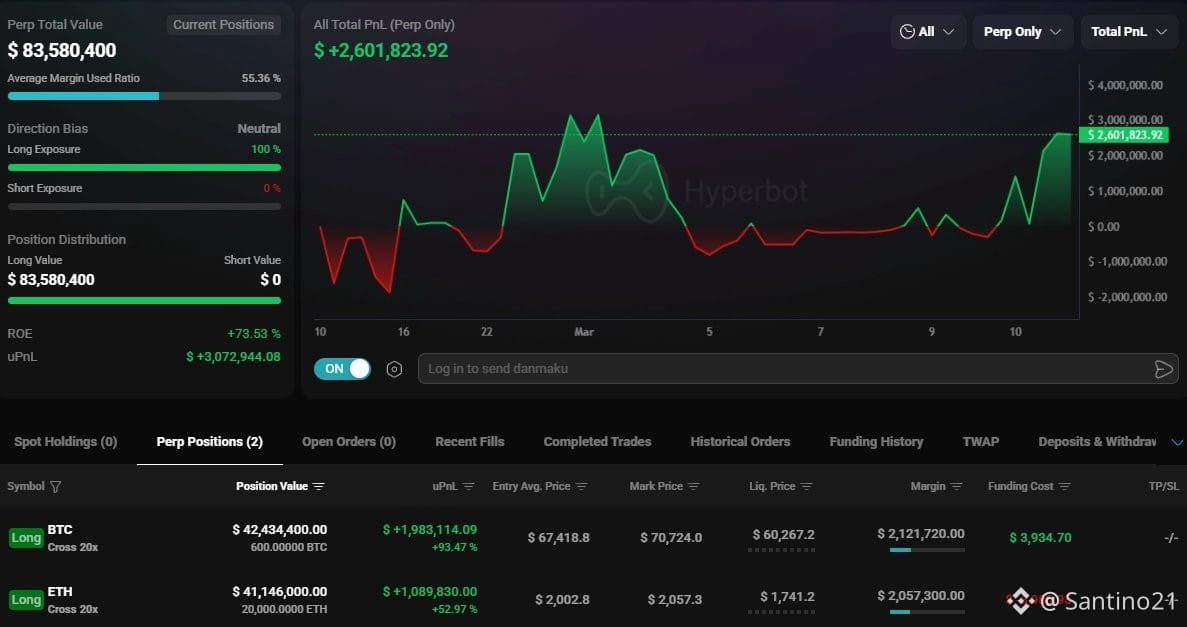
Task: Click the green 2,601,823.92 chart price tag
Action: pyautogui.click(x=1124, y=135)
